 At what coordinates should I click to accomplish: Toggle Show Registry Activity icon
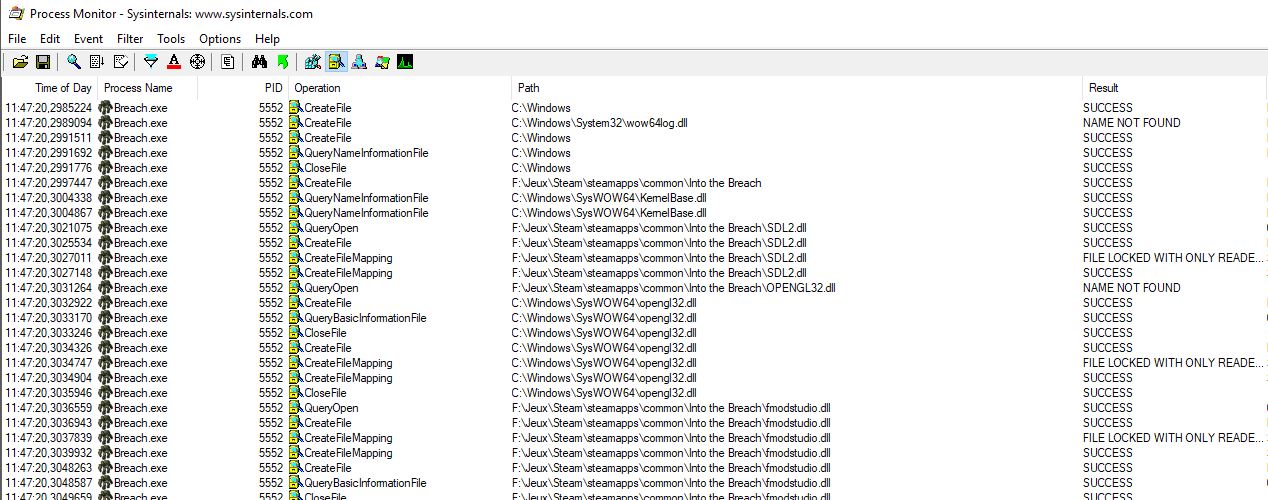(313, 62)
